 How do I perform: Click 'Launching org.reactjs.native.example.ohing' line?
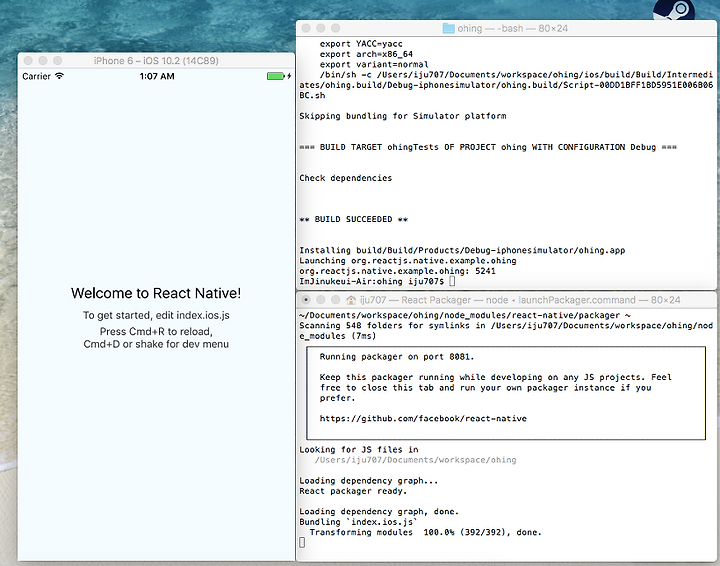tap(408, 261)
